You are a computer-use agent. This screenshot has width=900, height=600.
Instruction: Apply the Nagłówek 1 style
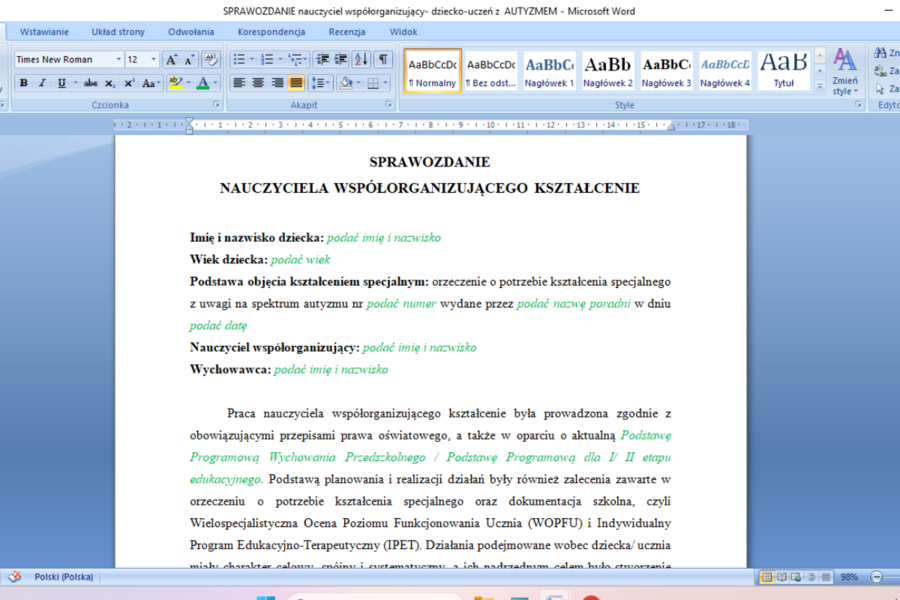pyautogui.click(x=548, y=70)
